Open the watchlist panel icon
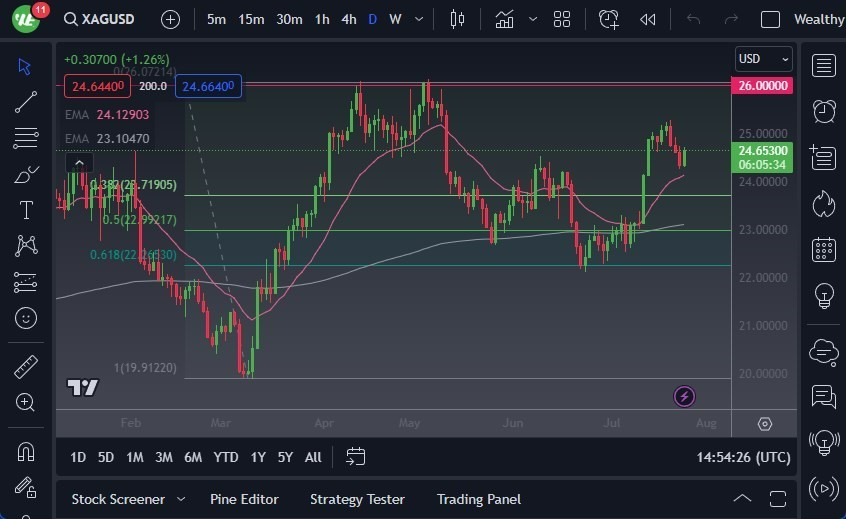The image size is (846, 519). pyautogui.click(x=824, y=66)
